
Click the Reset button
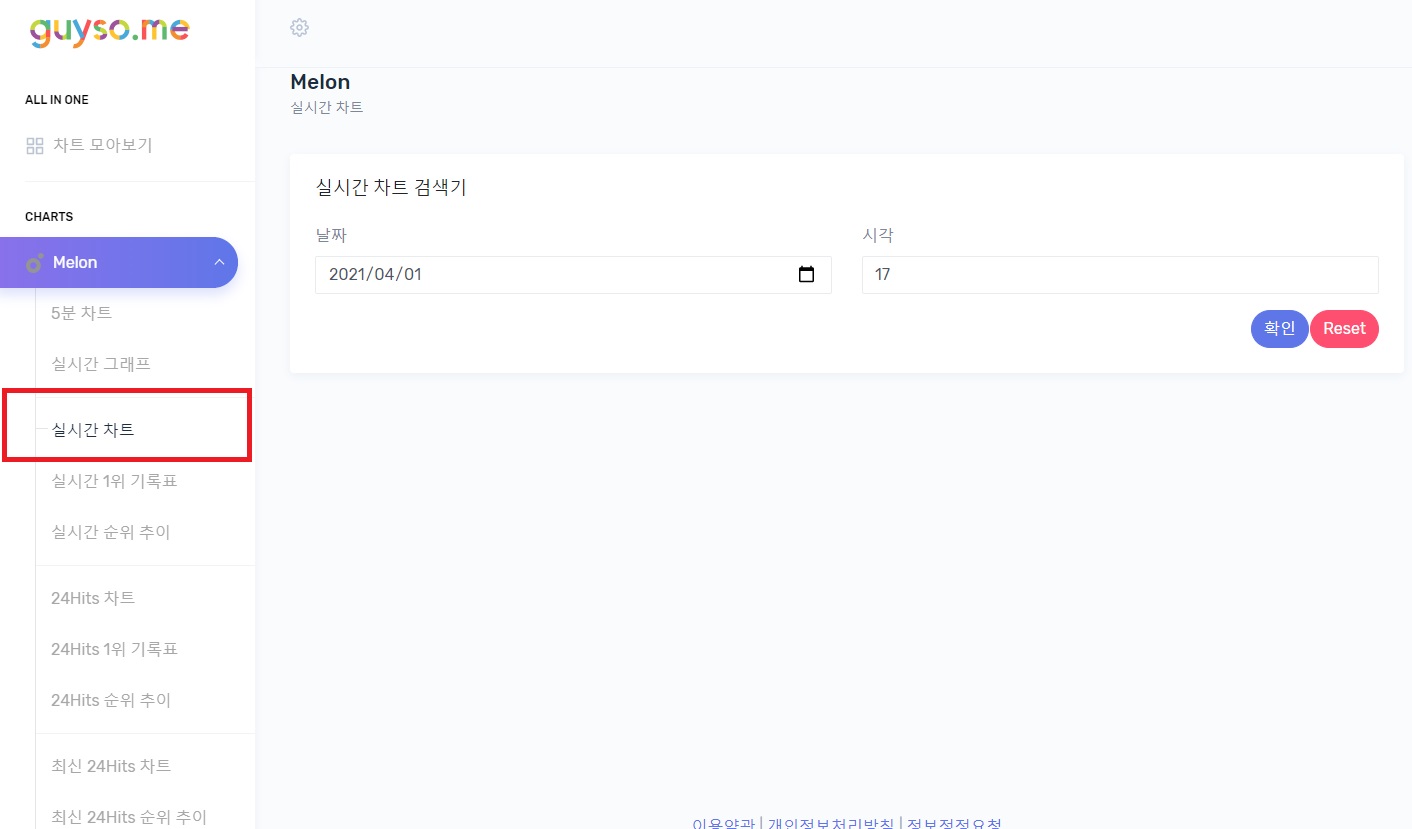(1344, 328)
